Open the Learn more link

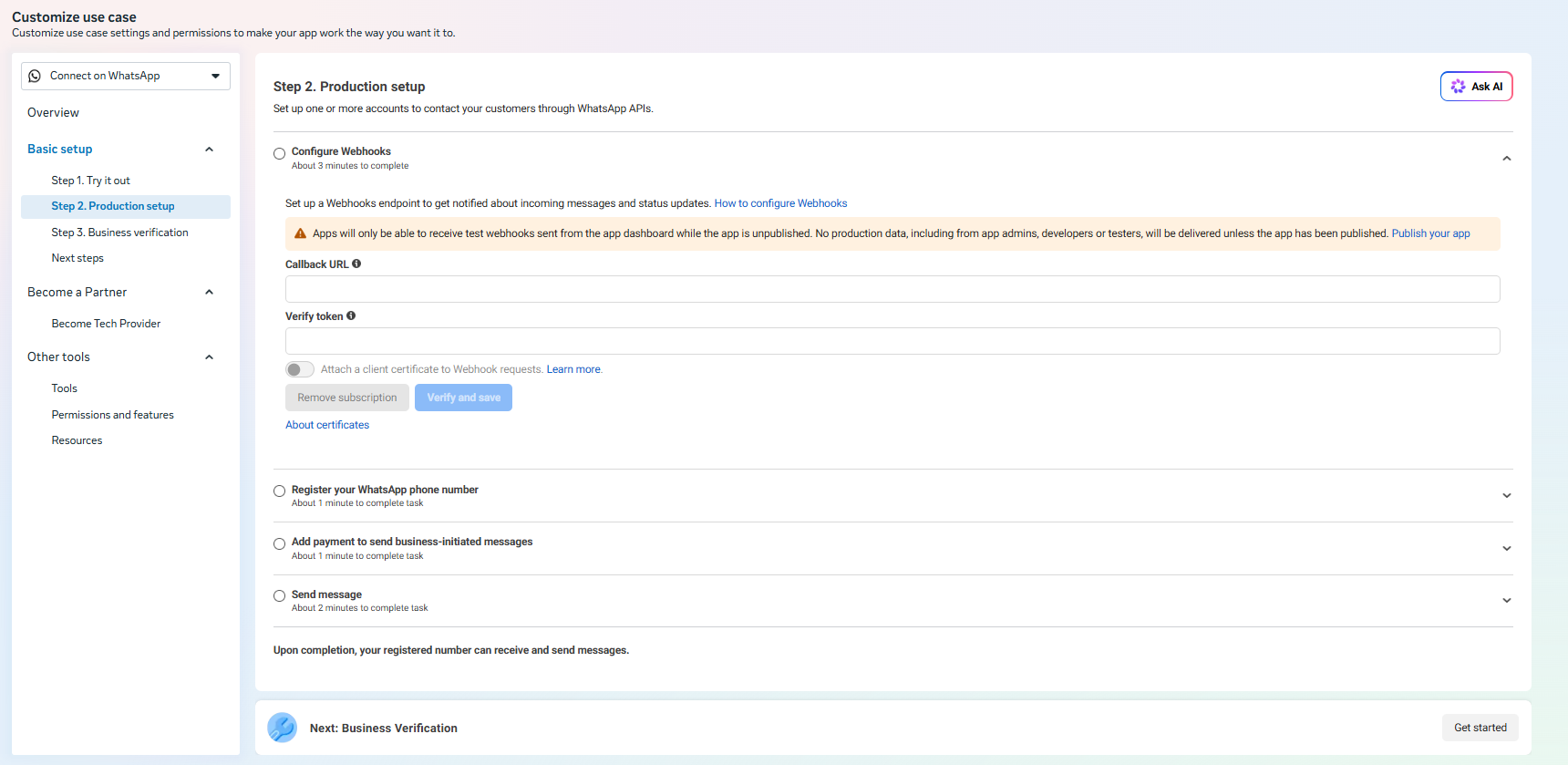pos(574,369)
